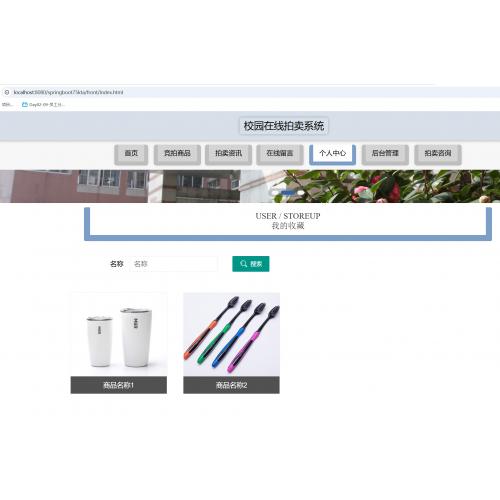Open the Day02 bookmark folder
500x500 pixels.
tap(43, 105)
